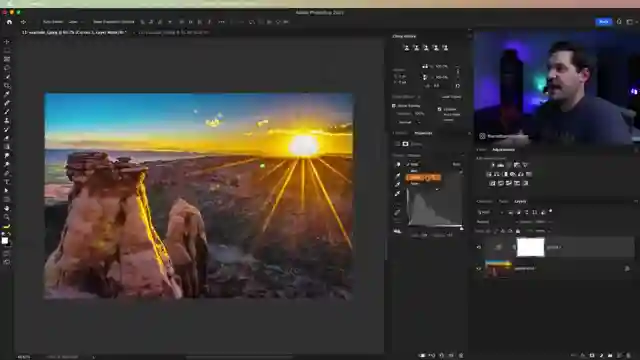
Task: Select the Brush tool
Action: click(x=7, y=112)
